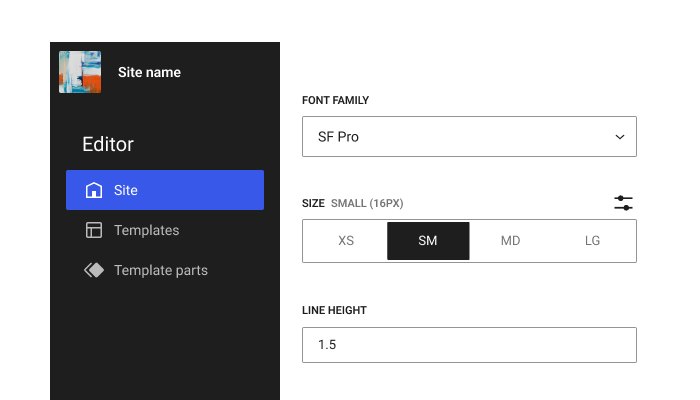Click the Font Family label
The width and height of the screenshot is (700, 400).
click(336, 101)
